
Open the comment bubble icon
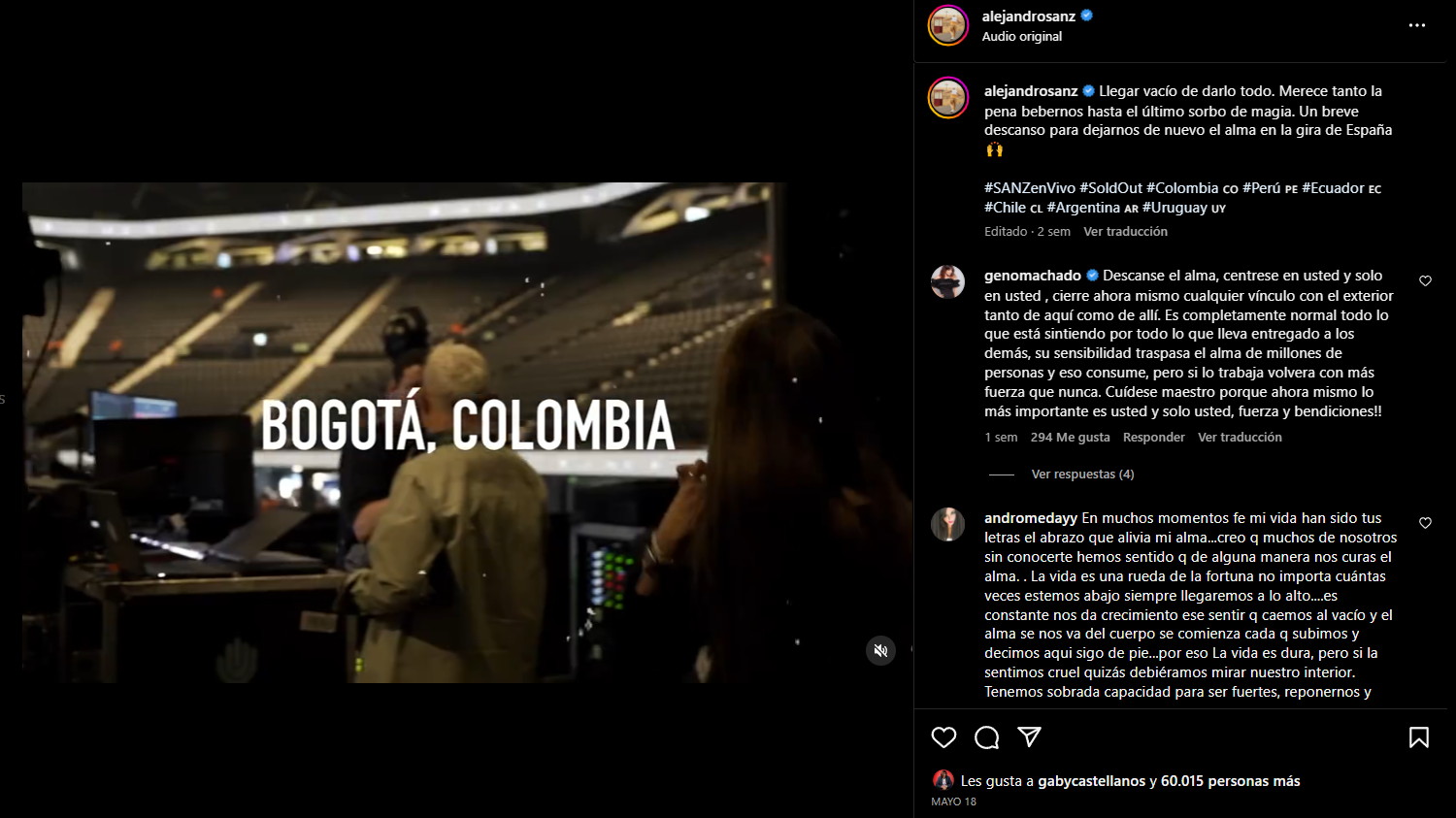(987, 737)
